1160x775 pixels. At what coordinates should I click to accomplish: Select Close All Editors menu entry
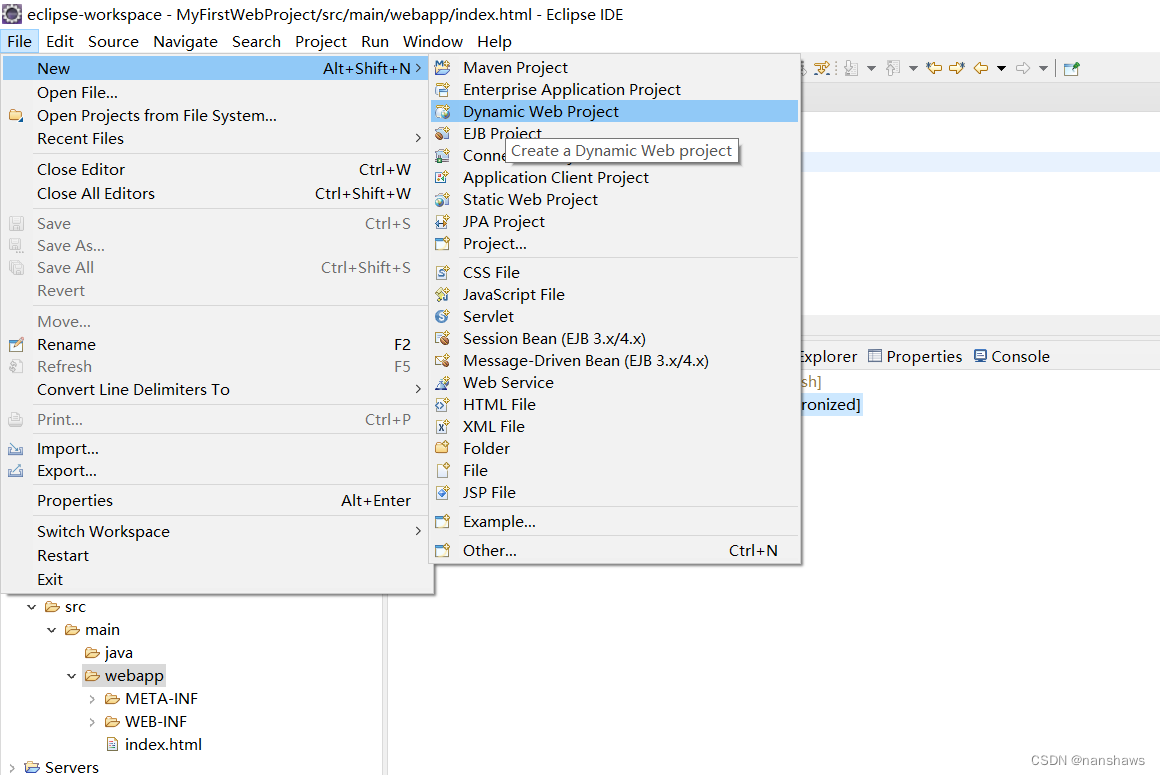pyautogui.click(x=216, y=193)
